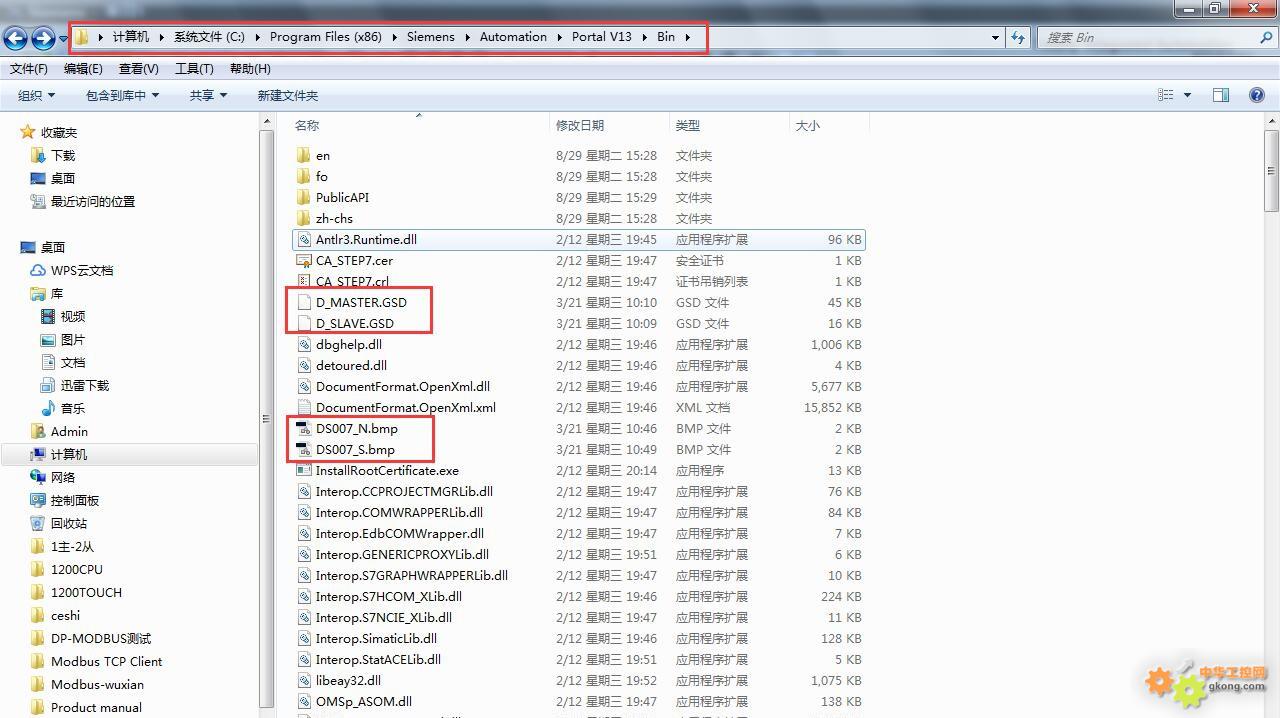Select 1200TOUCH folder in sidebar
The height and width of the screenshot is (718, 1280).
point(86,592)
